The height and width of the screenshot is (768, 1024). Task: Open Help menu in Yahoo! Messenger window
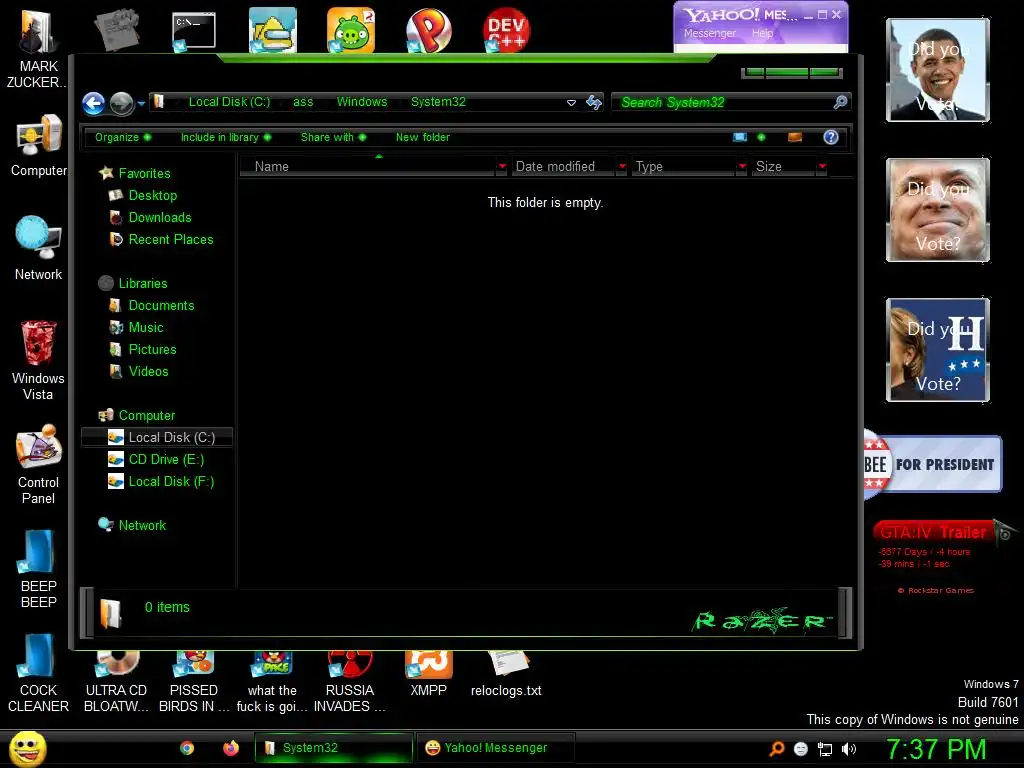(762, 33)
